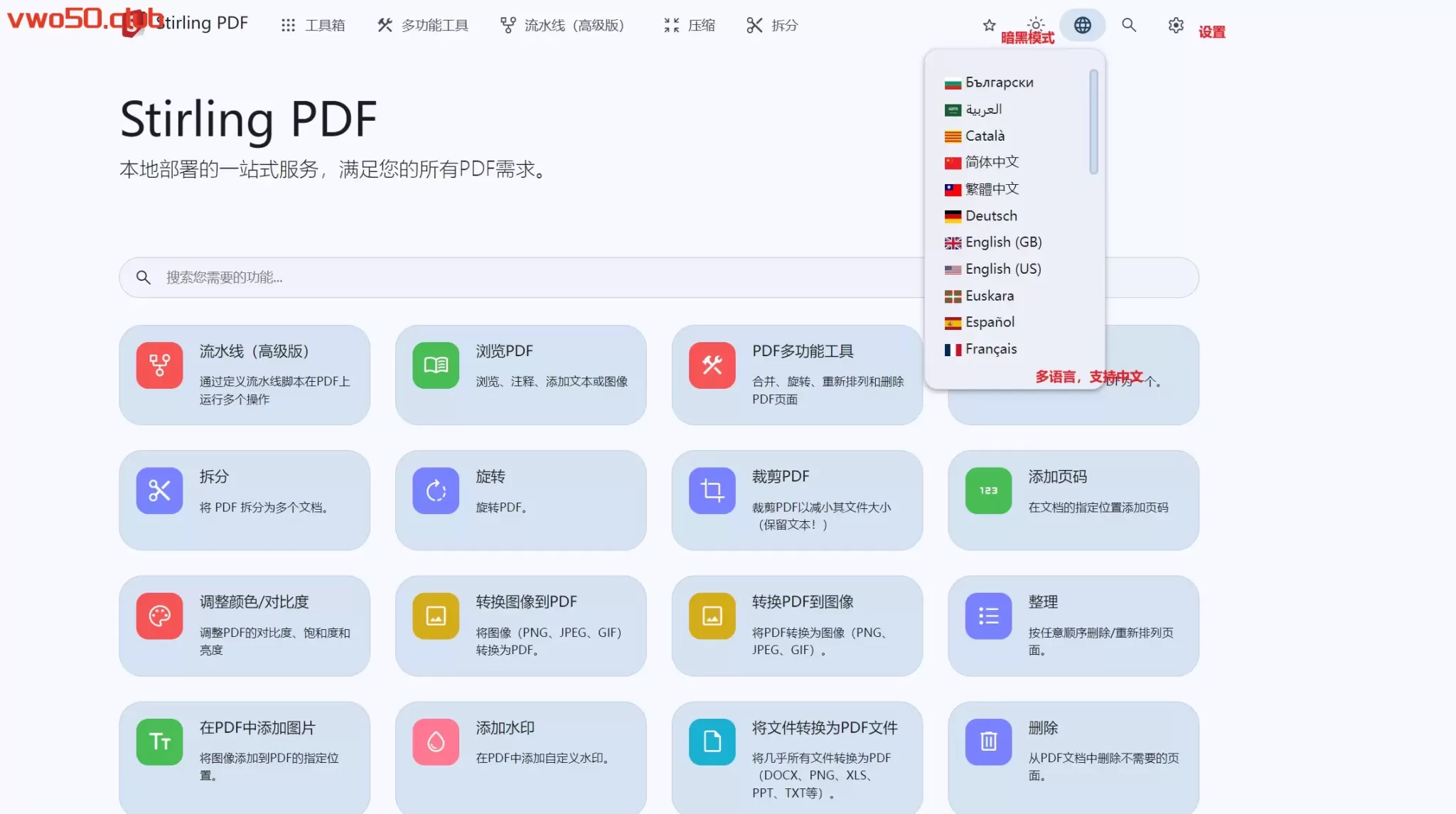
Task: Select 简体中文 language option
Action: point(991,163)
